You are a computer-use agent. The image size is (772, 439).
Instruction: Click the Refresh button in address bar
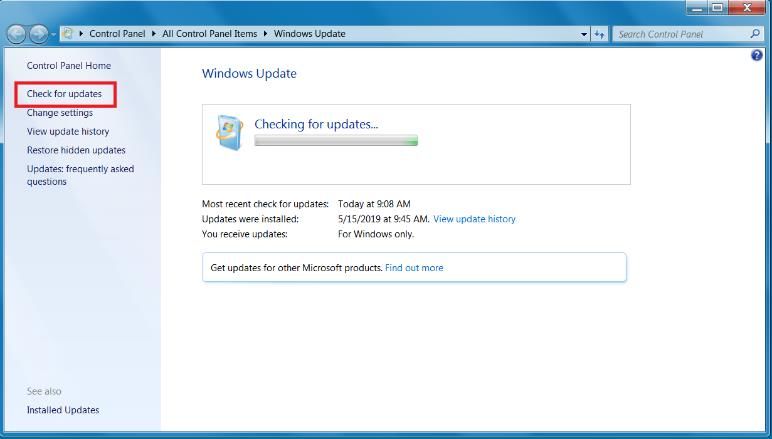(x=599, y=34)
